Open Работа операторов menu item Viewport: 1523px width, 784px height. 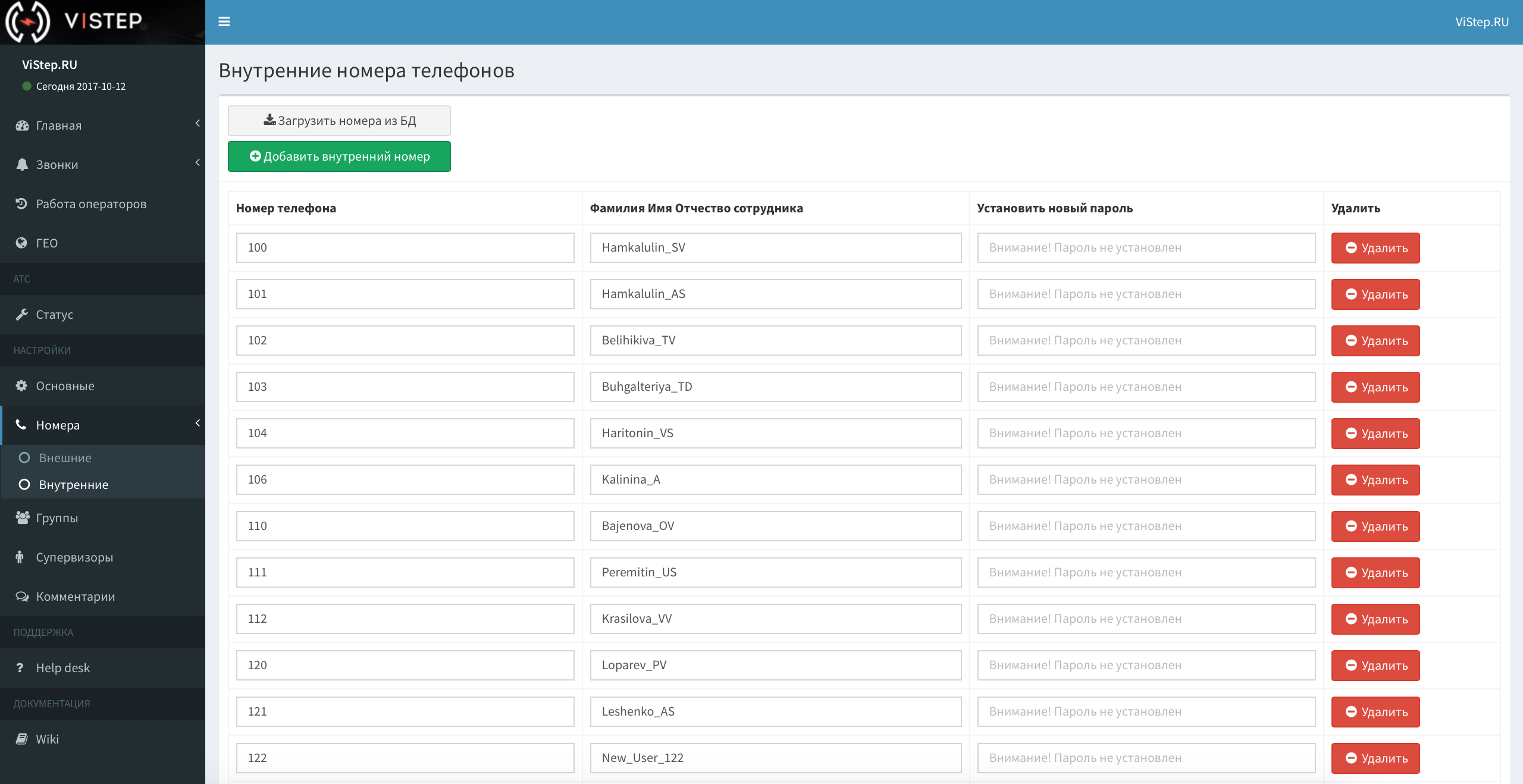pyautogui.click(x=91, y=204)
